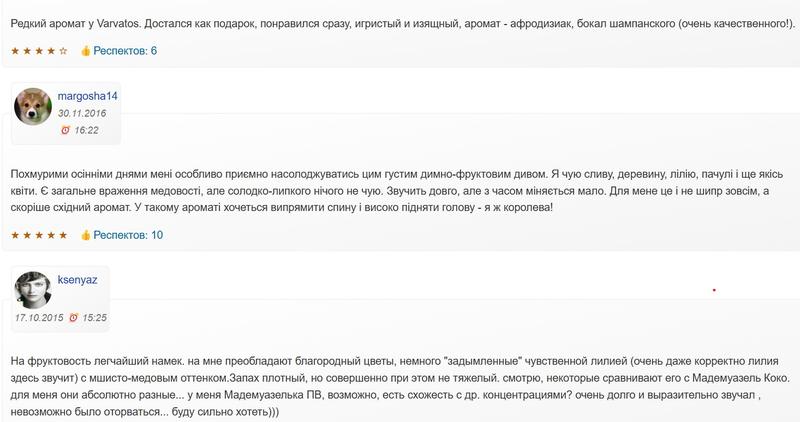
Task: Click the date 17.10.2015
Action: (40, 317)
